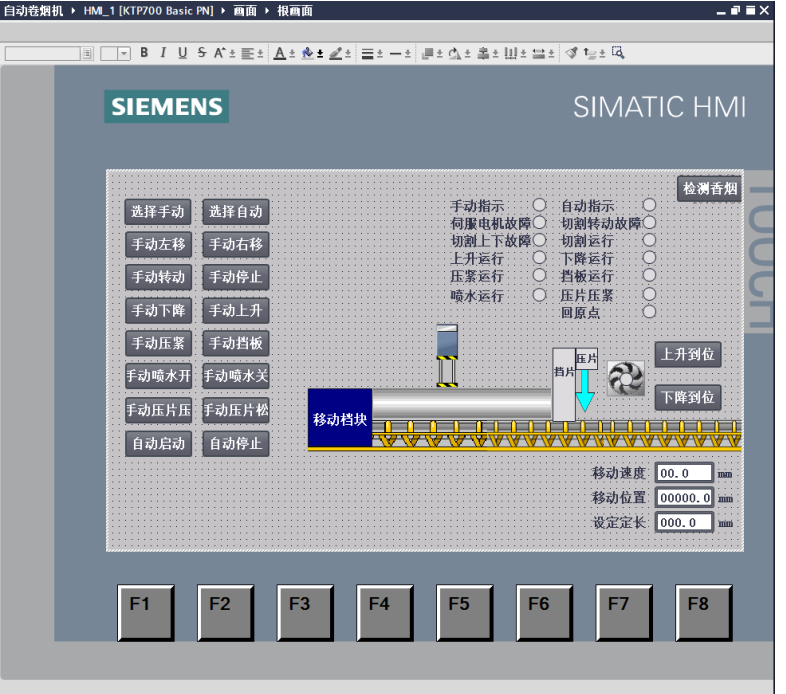Select the cyan down arrow graphic
Screen dimensions: 786x694
click(x=585, y=391)
